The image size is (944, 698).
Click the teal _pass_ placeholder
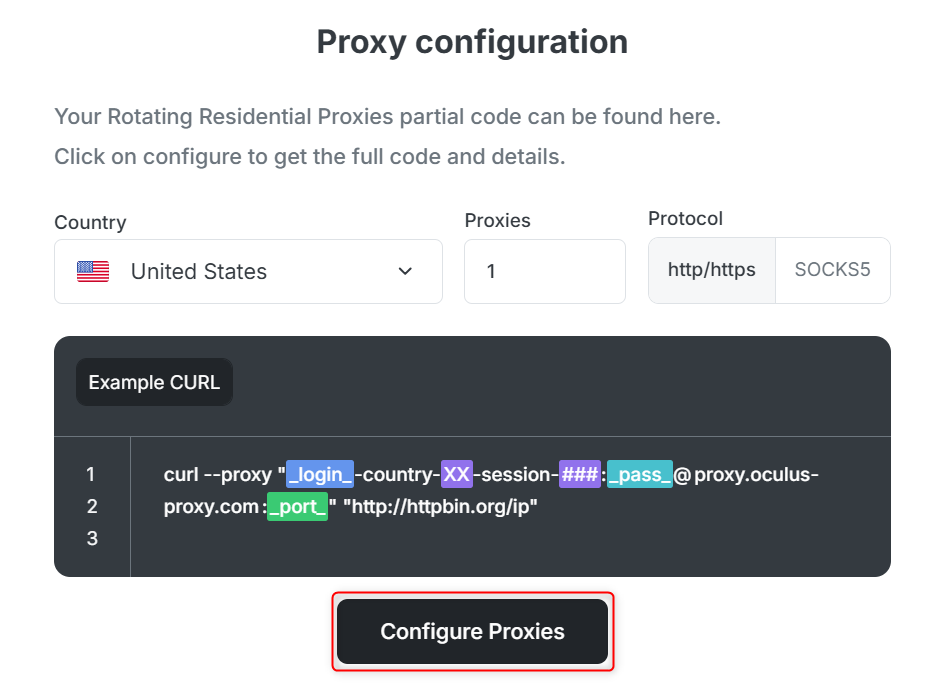[639, 474]
